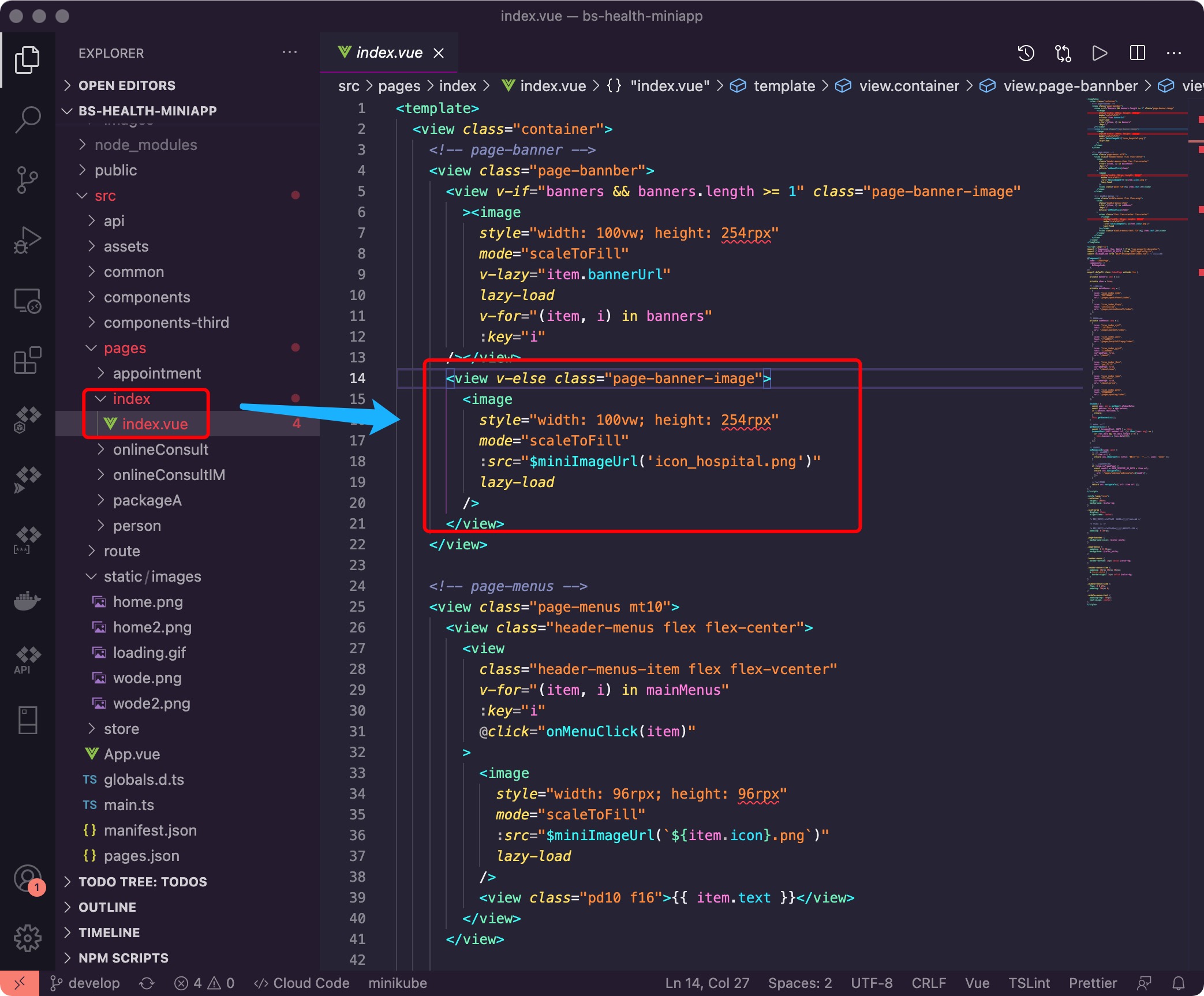Open the Extensions view
This screenshot has height=996, width=1204.
(27, 360)
